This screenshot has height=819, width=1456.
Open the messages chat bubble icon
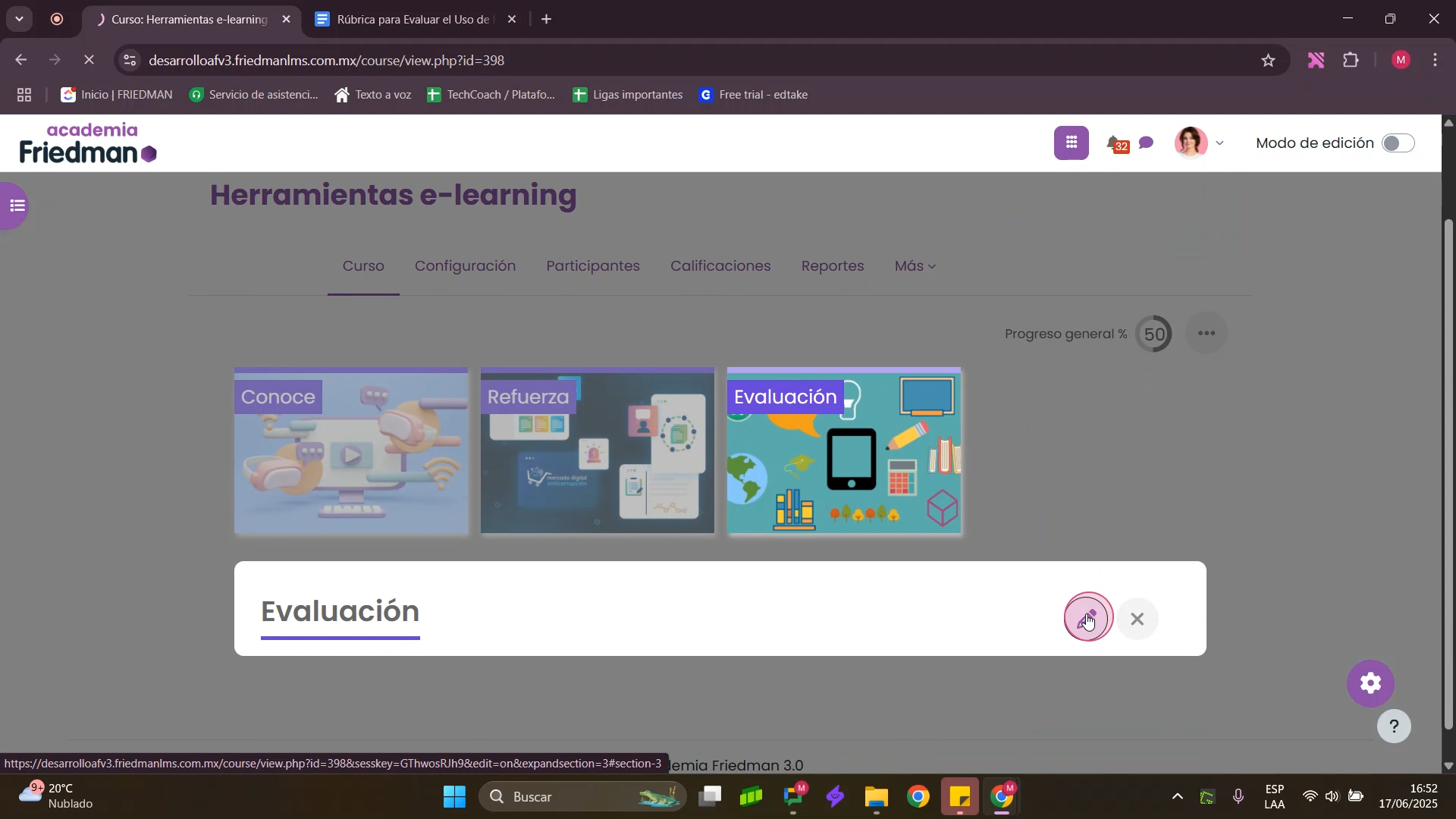pyautogui.click(x=1147, y=143)
